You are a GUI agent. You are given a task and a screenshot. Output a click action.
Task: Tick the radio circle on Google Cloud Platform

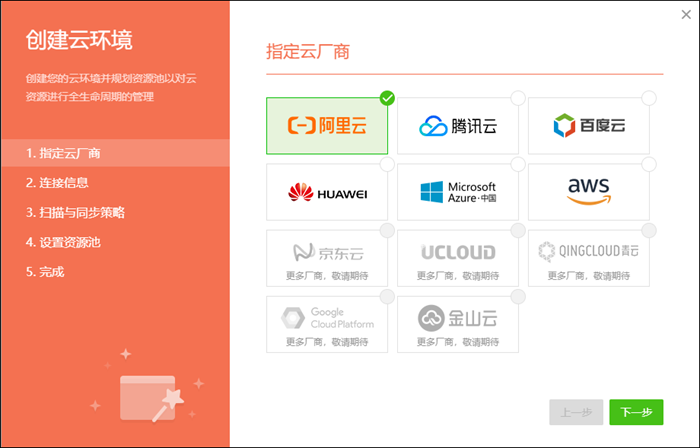(387, 296)
